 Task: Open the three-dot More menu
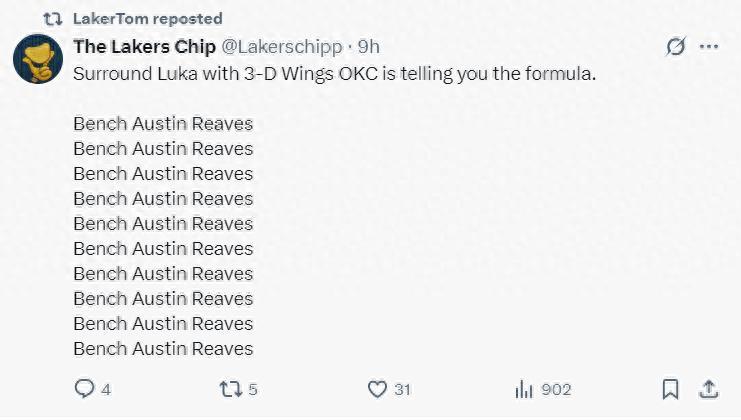pyautogui.click(x=709, y=47)
